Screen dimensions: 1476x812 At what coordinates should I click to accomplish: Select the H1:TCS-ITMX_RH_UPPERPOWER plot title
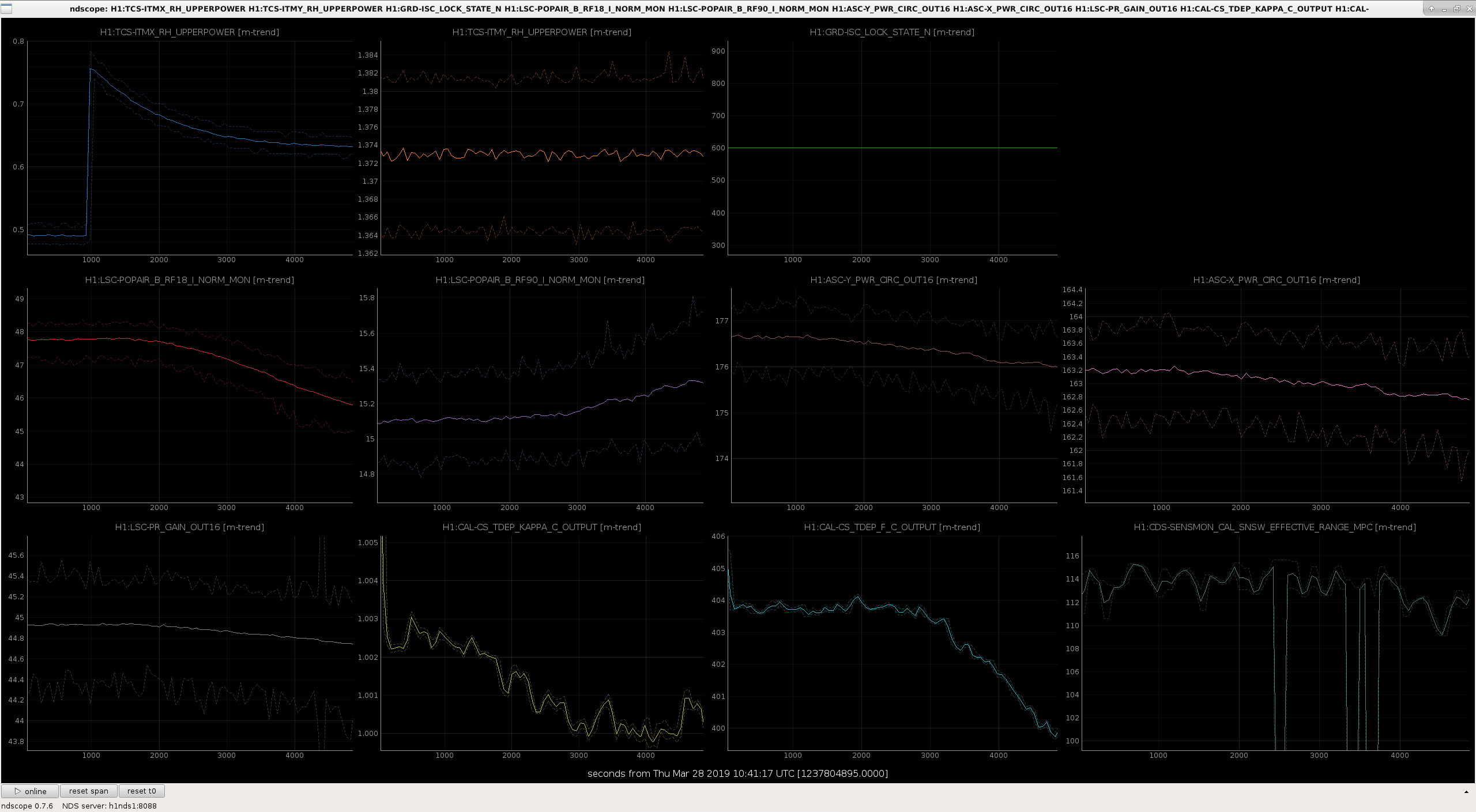click(x=190, y=32)
